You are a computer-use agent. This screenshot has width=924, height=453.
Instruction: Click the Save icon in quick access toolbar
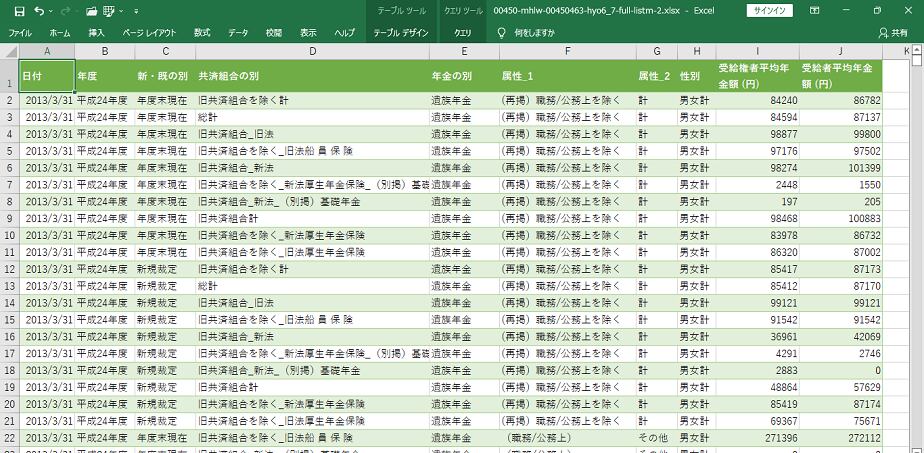[19, 11]
